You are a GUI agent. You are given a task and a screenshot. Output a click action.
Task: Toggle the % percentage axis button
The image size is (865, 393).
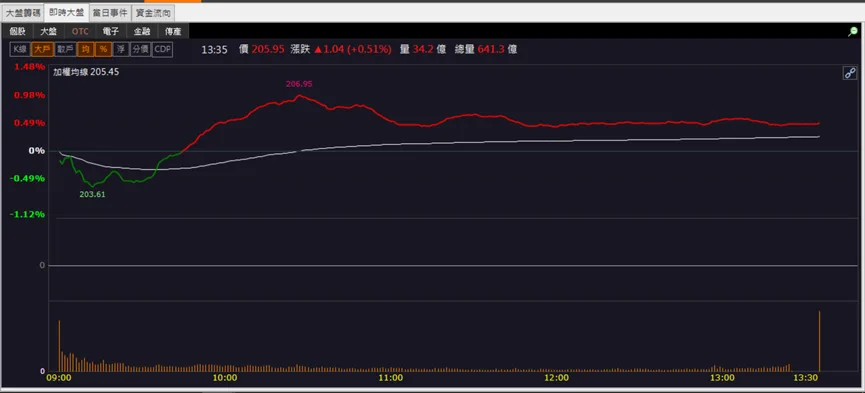[103, 50]
